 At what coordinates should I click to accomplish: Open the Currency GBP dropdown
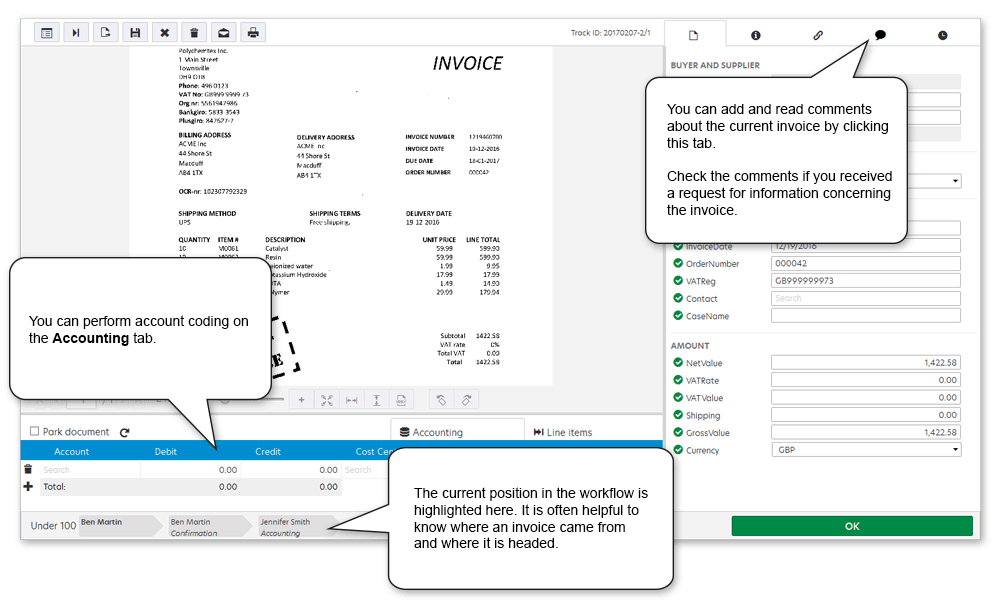pyautogui.click(x=865, y=451)
